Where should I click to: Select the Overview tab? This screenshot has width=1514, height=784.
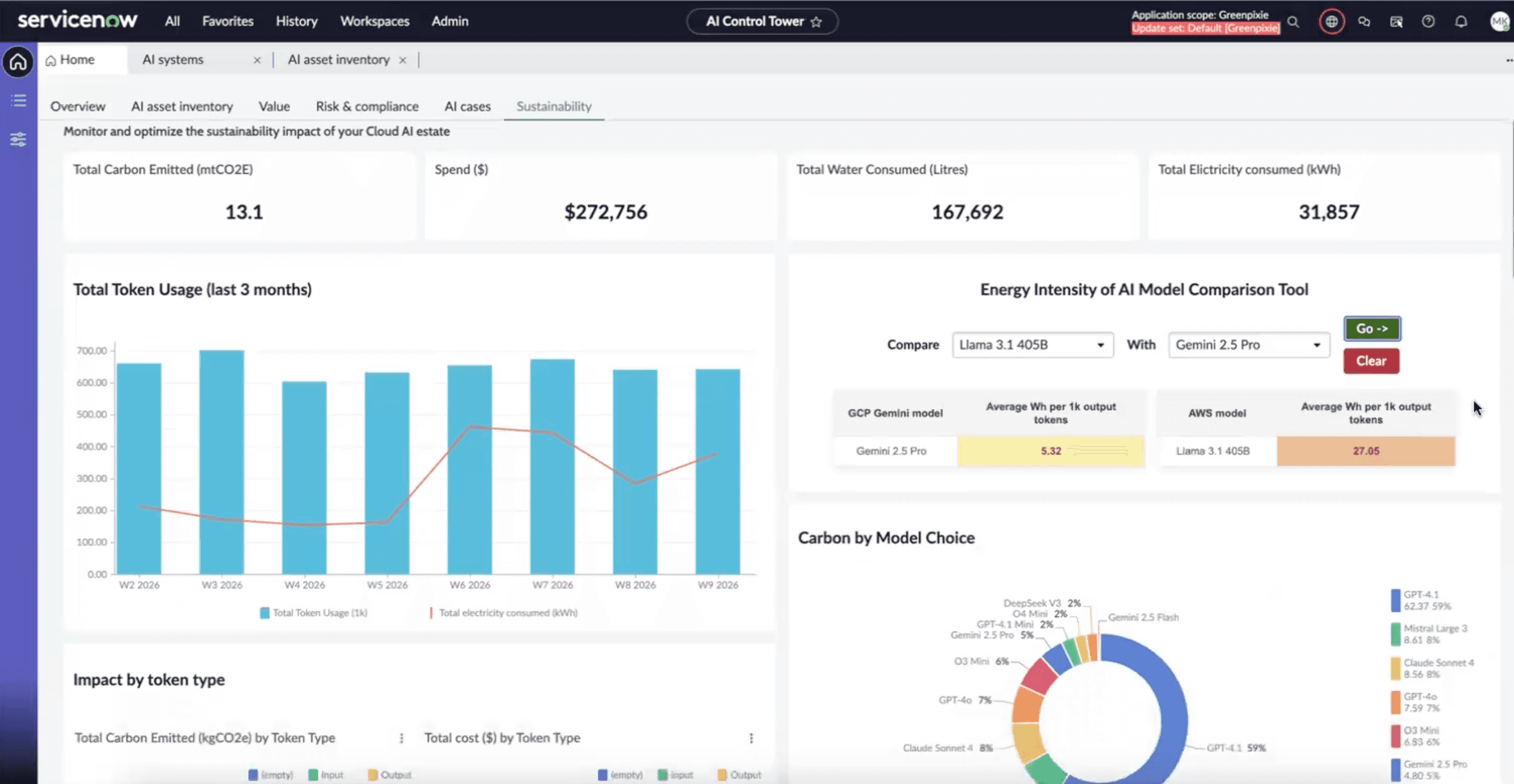click(78, 106)
